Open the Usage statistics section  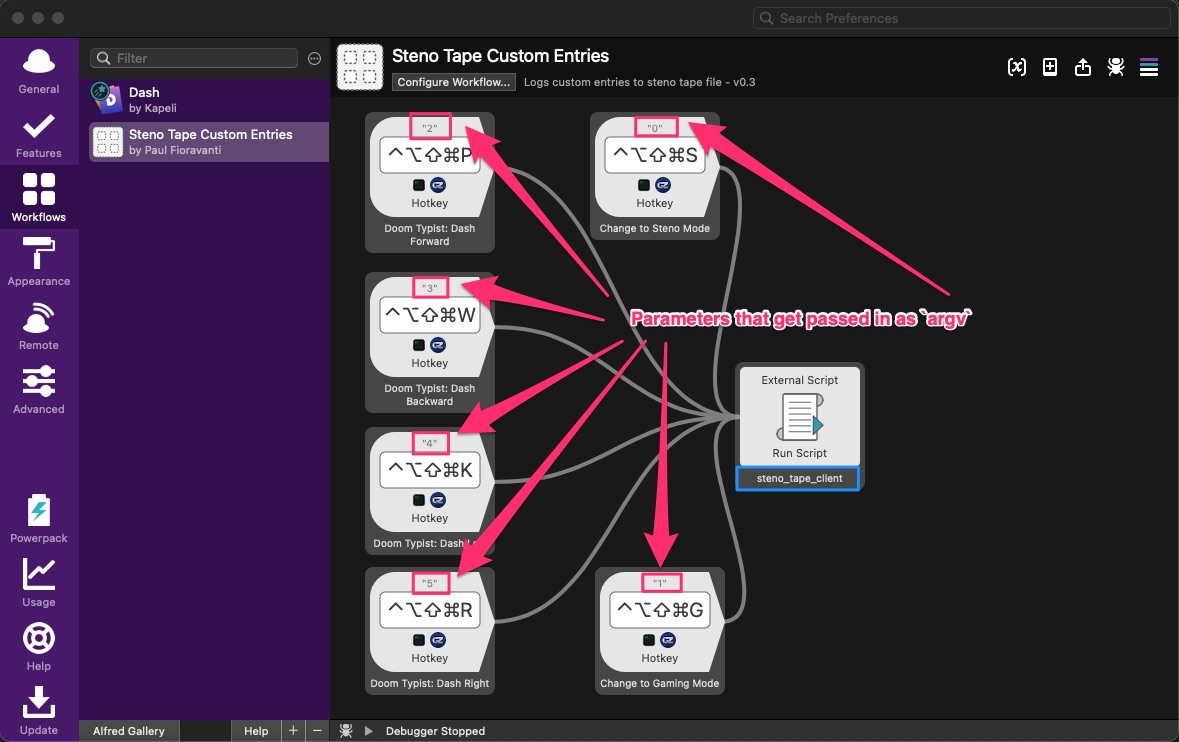38,583
